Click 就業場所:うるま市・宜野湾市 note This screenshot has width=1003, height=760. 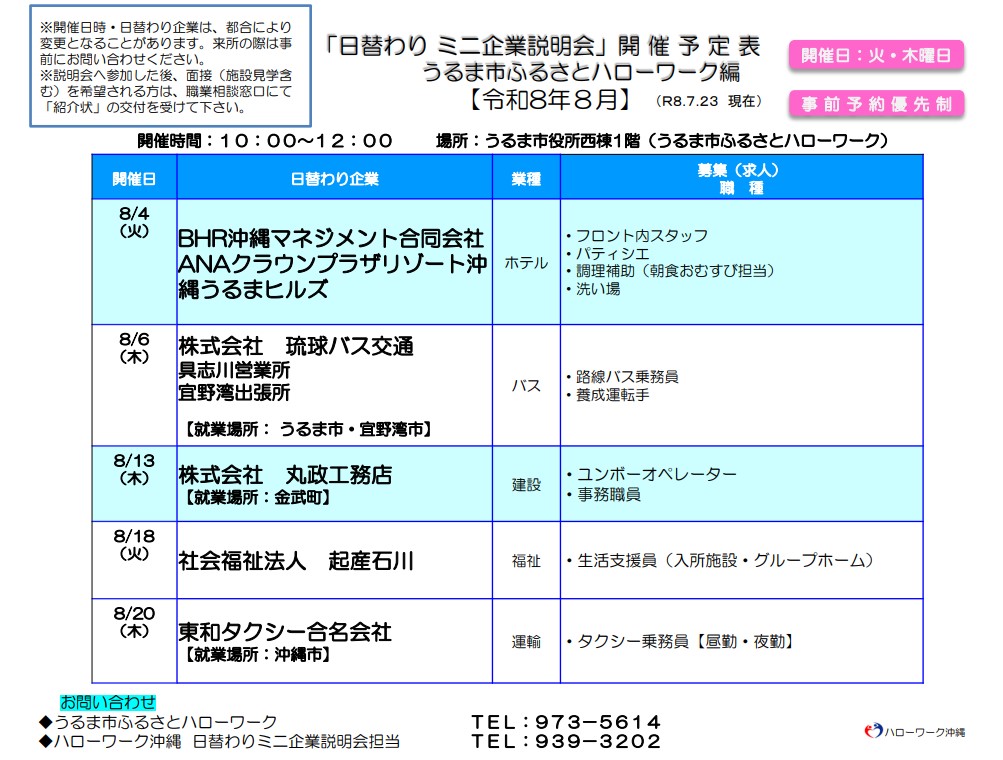[309, 429]
